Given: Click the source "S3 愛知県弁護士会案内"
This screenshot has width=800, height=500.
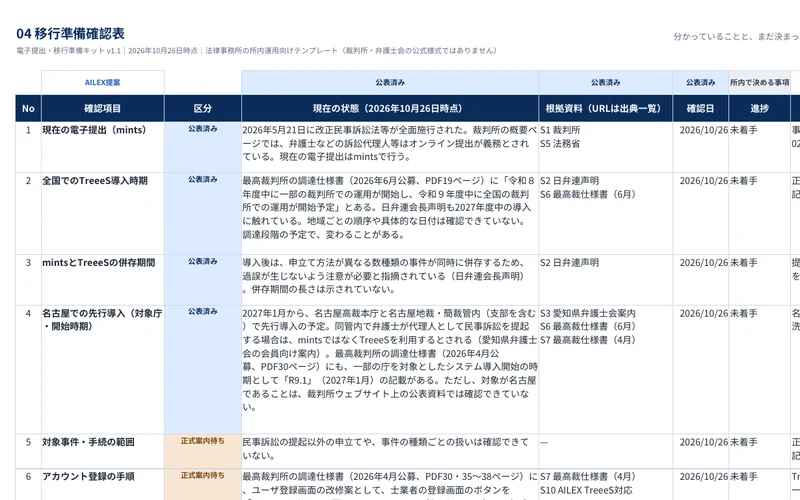Looking at the screenshot, I should [x=588, y=313].
